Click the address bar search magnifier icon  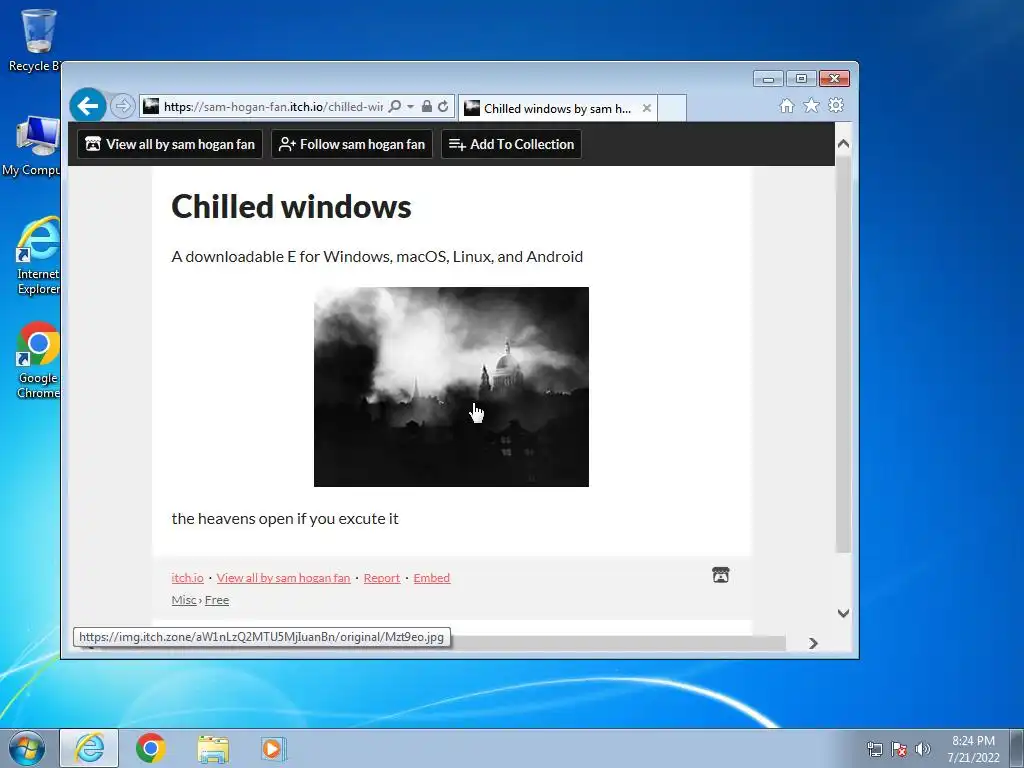point(394,106)
